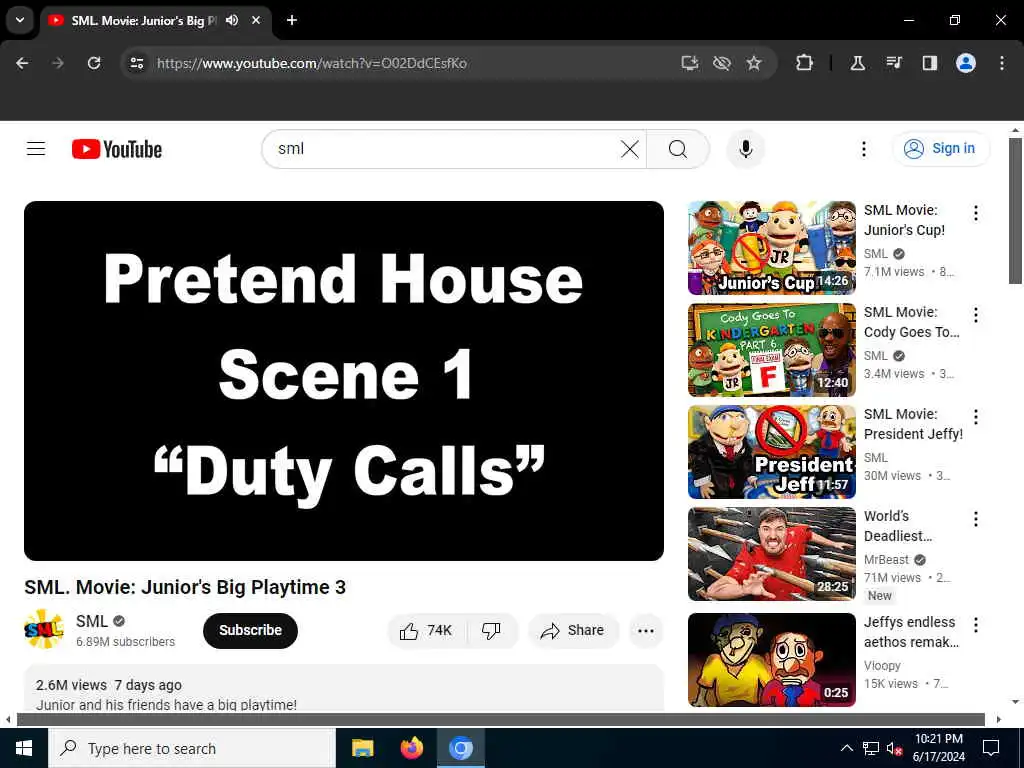Viewport: 1024px width, 768px height.
Task: Open options for Cody Goes To Kindergarten video
Action: [x=976, y=315]
